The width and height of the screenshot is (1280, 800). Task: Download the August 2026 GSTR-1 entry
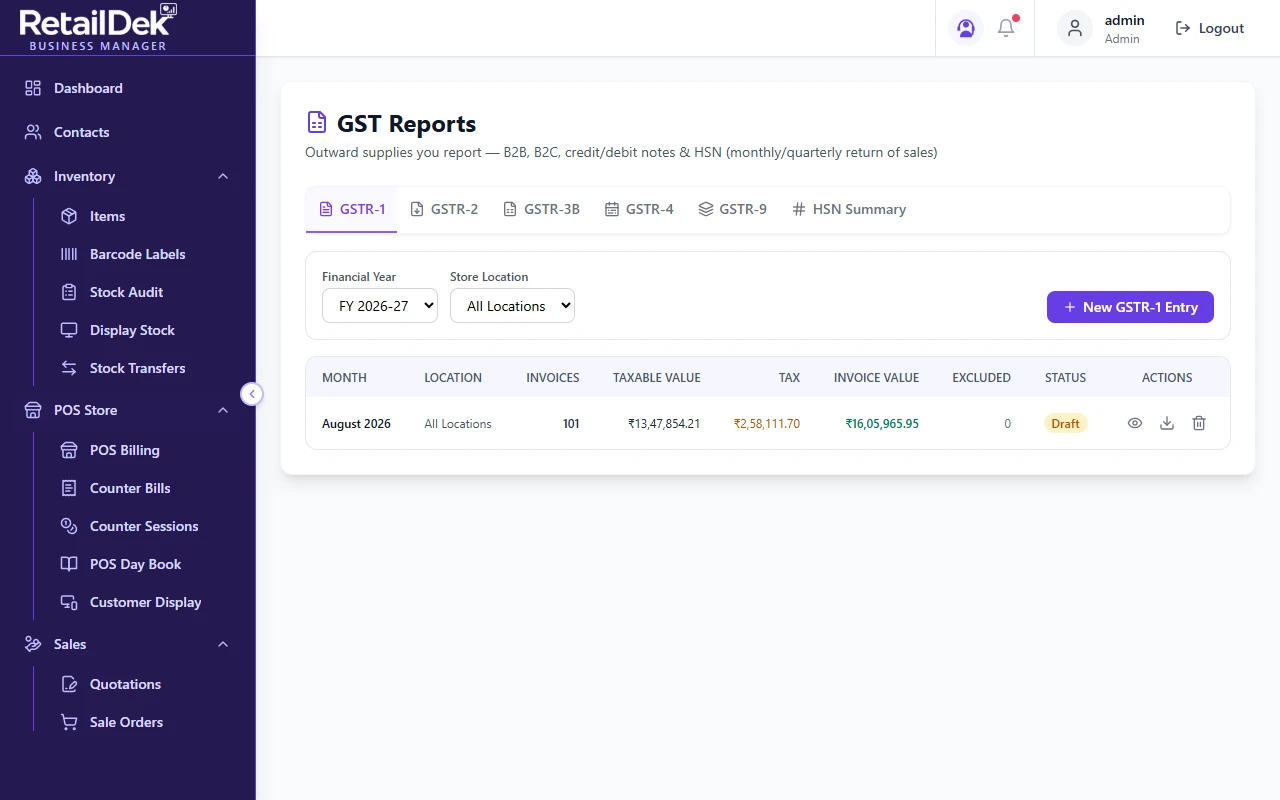[1167, 423]
